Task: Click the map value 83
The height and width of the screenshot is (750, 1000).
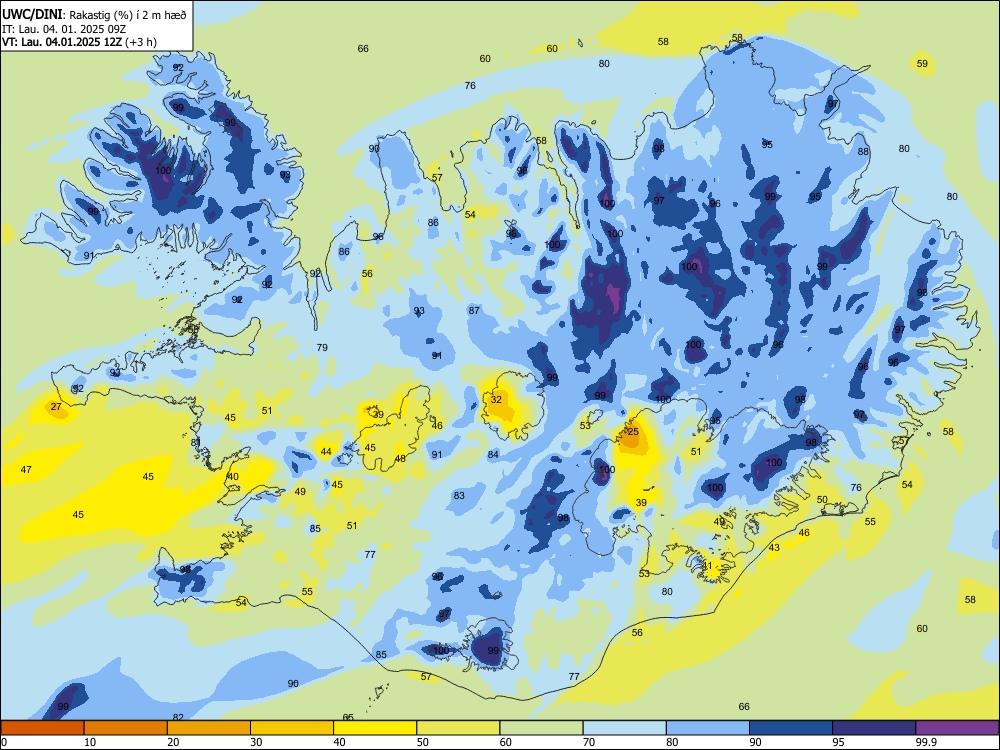Action: 459,496
